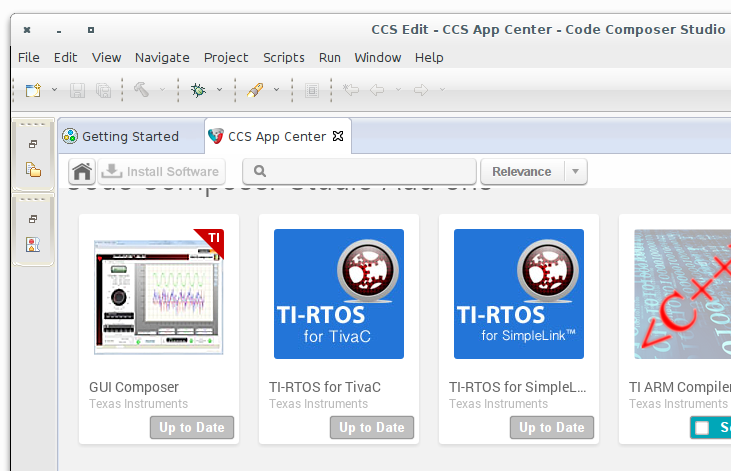Click the TI-RTOS for SimpleL... title

(x=517, y=387)
